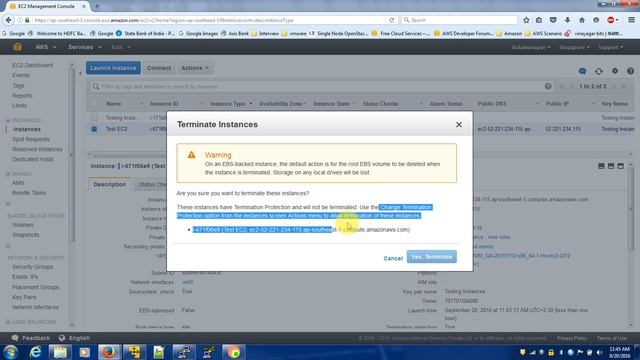The width and height of the screenshot is (640, 360).
Task: Click the filter help icon beside search box
Action: coord(548,86)
